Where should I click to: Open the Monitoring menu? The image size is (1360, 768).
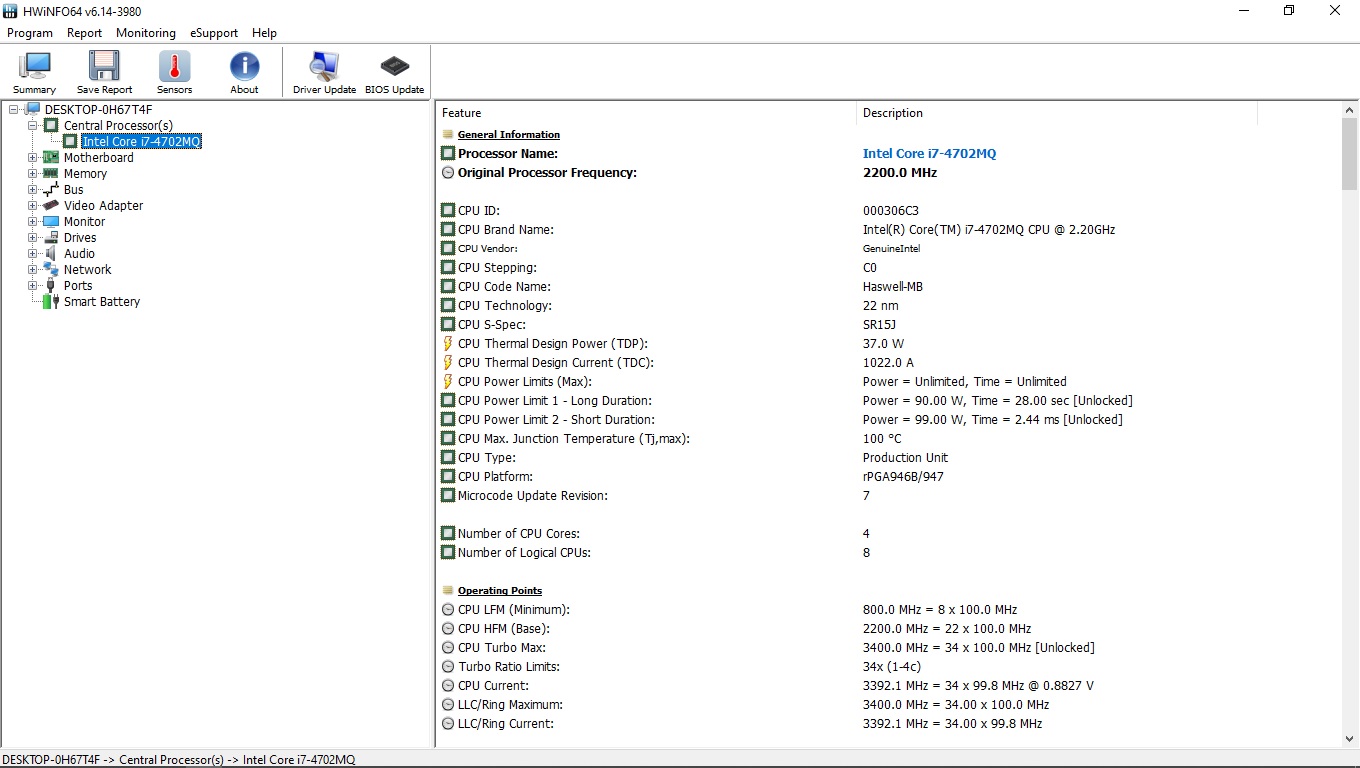(145, 33)
